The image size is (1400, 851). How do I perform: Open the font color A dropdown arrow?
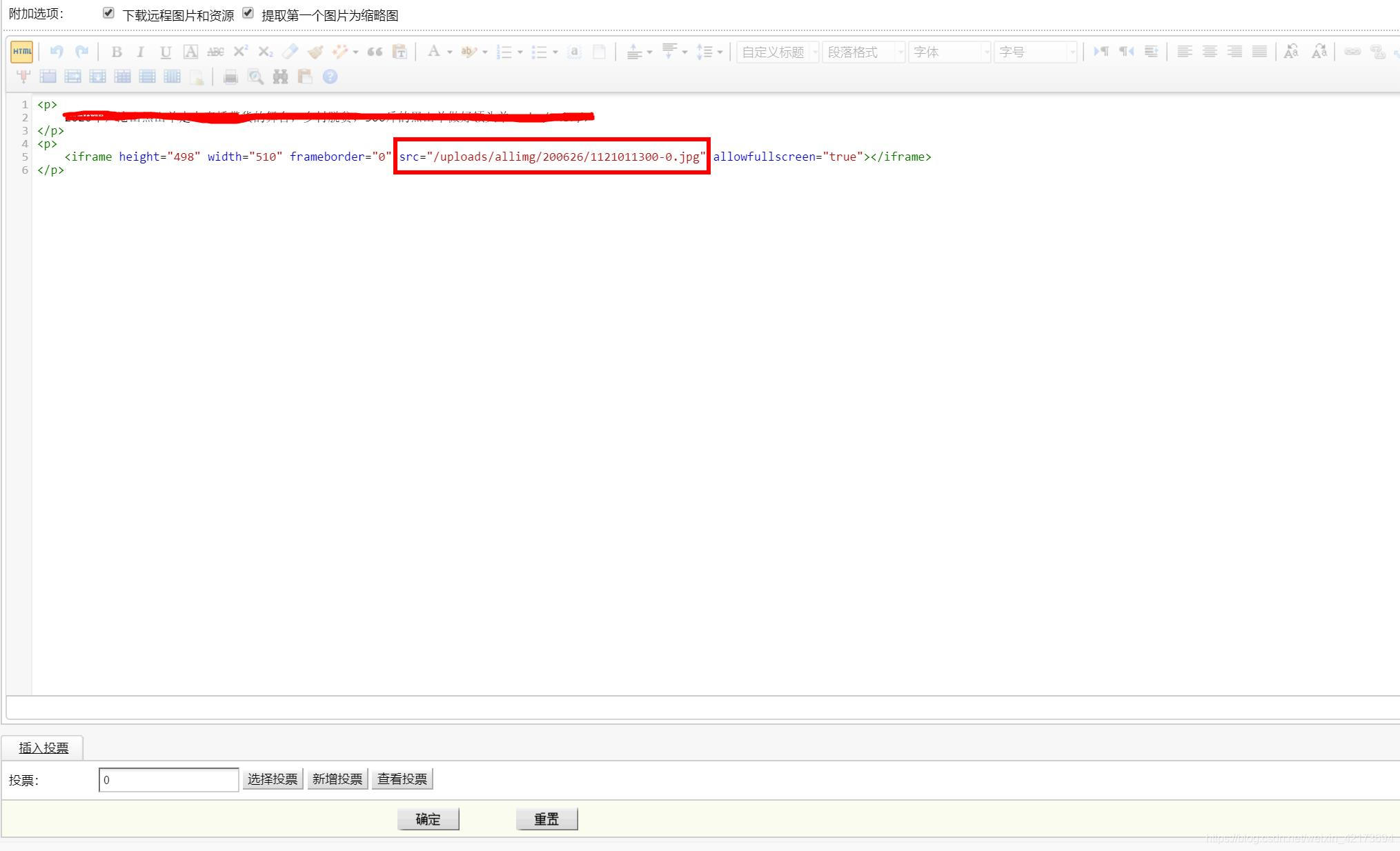(x=449, y=52)
